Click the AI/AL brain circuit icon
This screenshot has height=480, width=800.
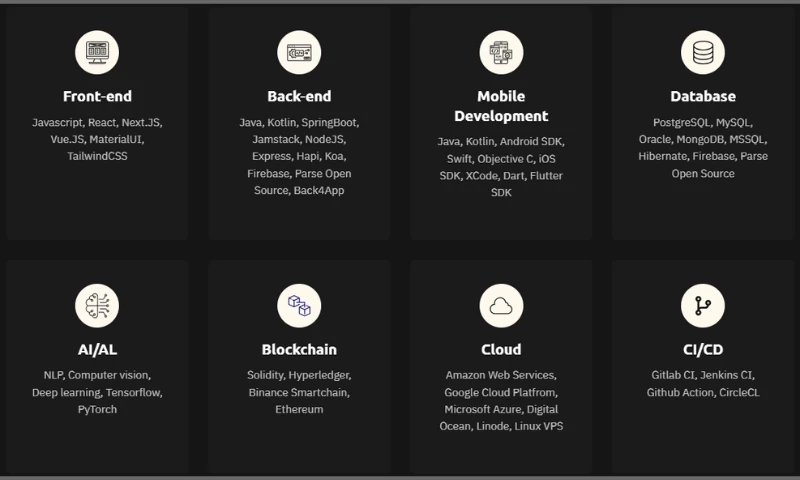(x=97, y=305)
